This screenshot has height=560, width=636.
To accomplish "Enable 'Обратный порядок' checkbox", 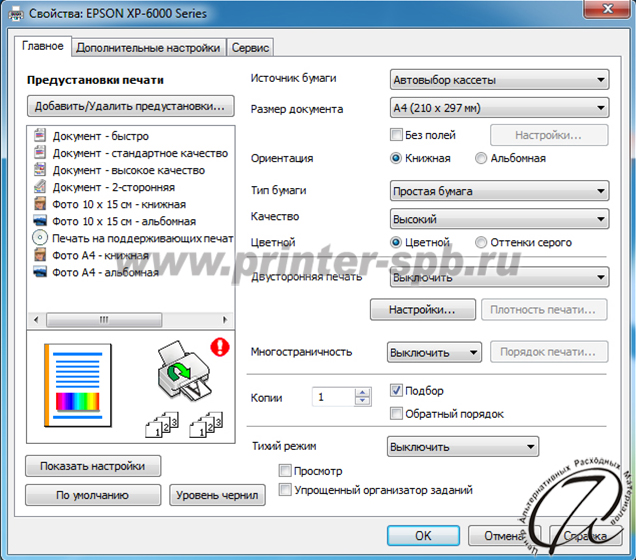I will coord(396,414).
